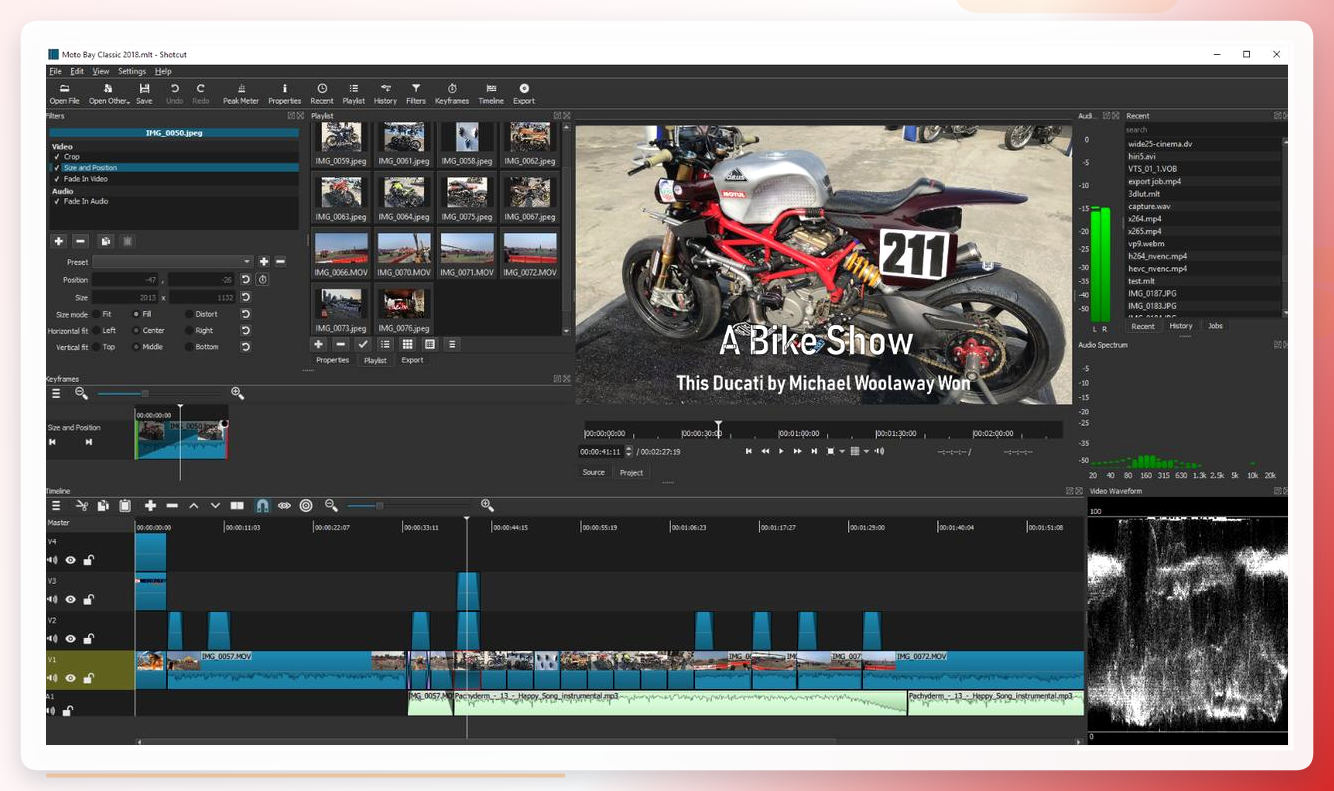
Task: Uncheck the Fade In Video filter
Action: coord(57,179)
